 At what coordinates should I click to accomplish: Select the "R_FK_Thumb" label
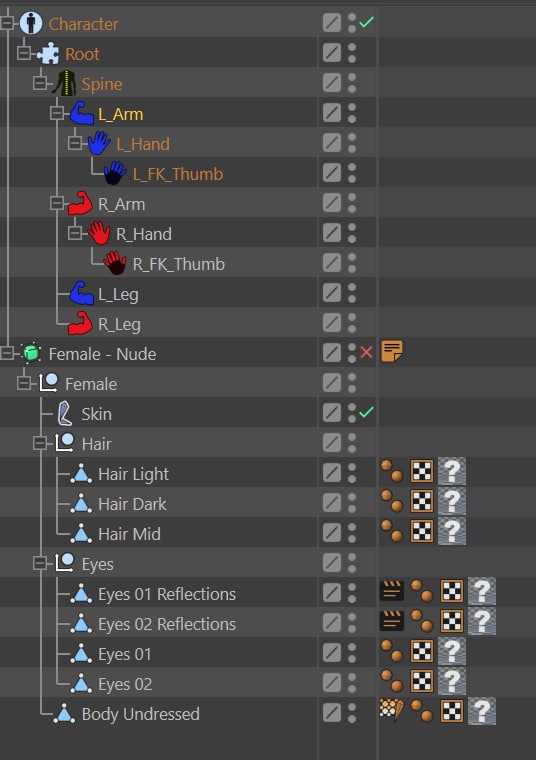point(179,264)
